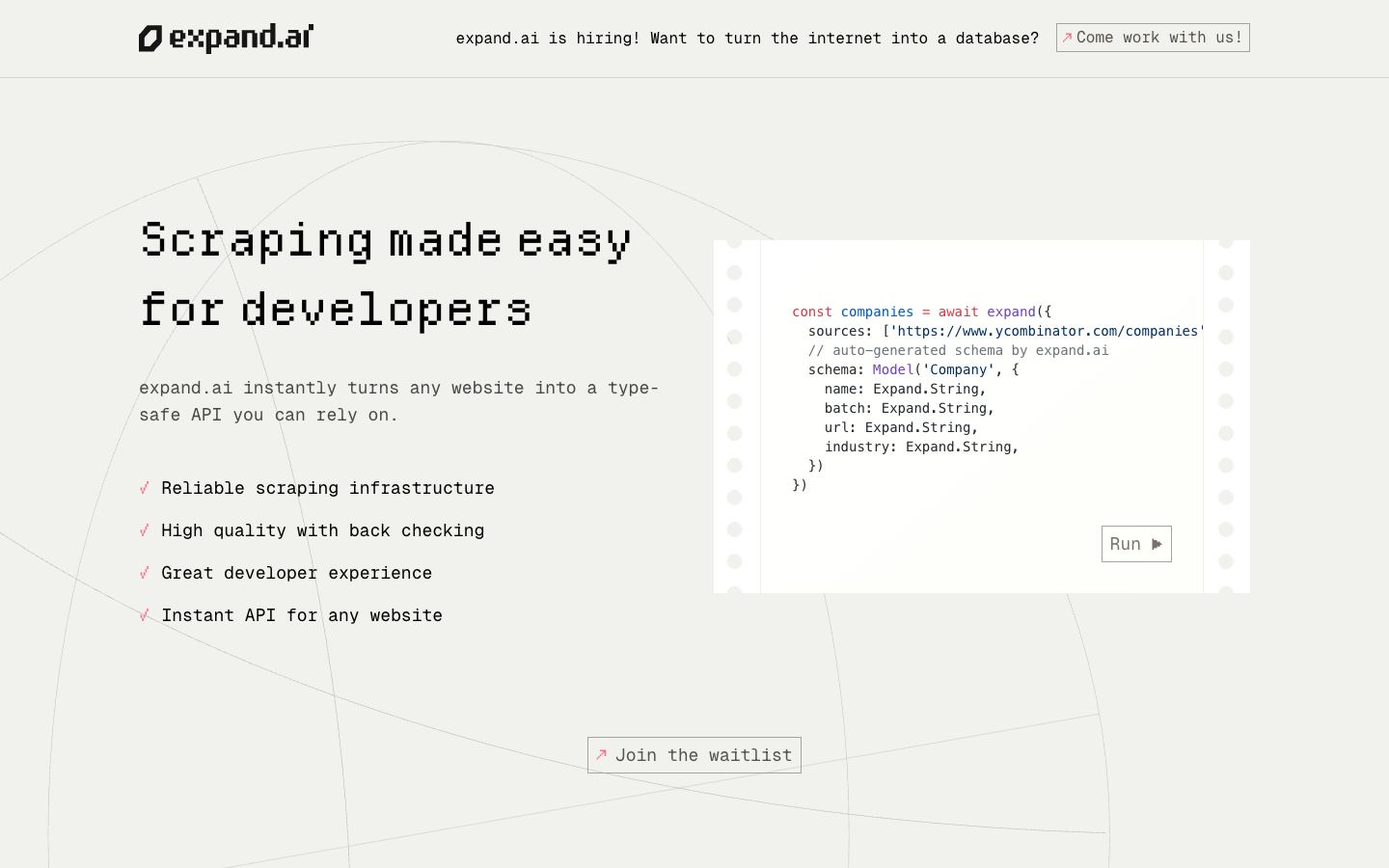The width and height of the screenshot is (1389, 868).
Task: Click checkmark beside Reliable scraping infrastructure
Action: click(145, 488)
